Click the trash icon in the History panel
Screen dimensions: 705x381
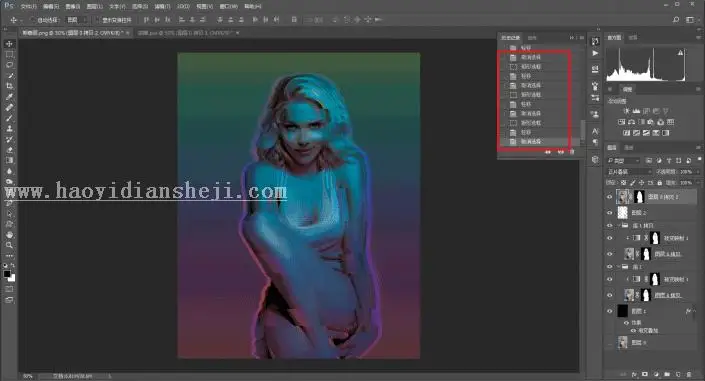pos(572,152)
